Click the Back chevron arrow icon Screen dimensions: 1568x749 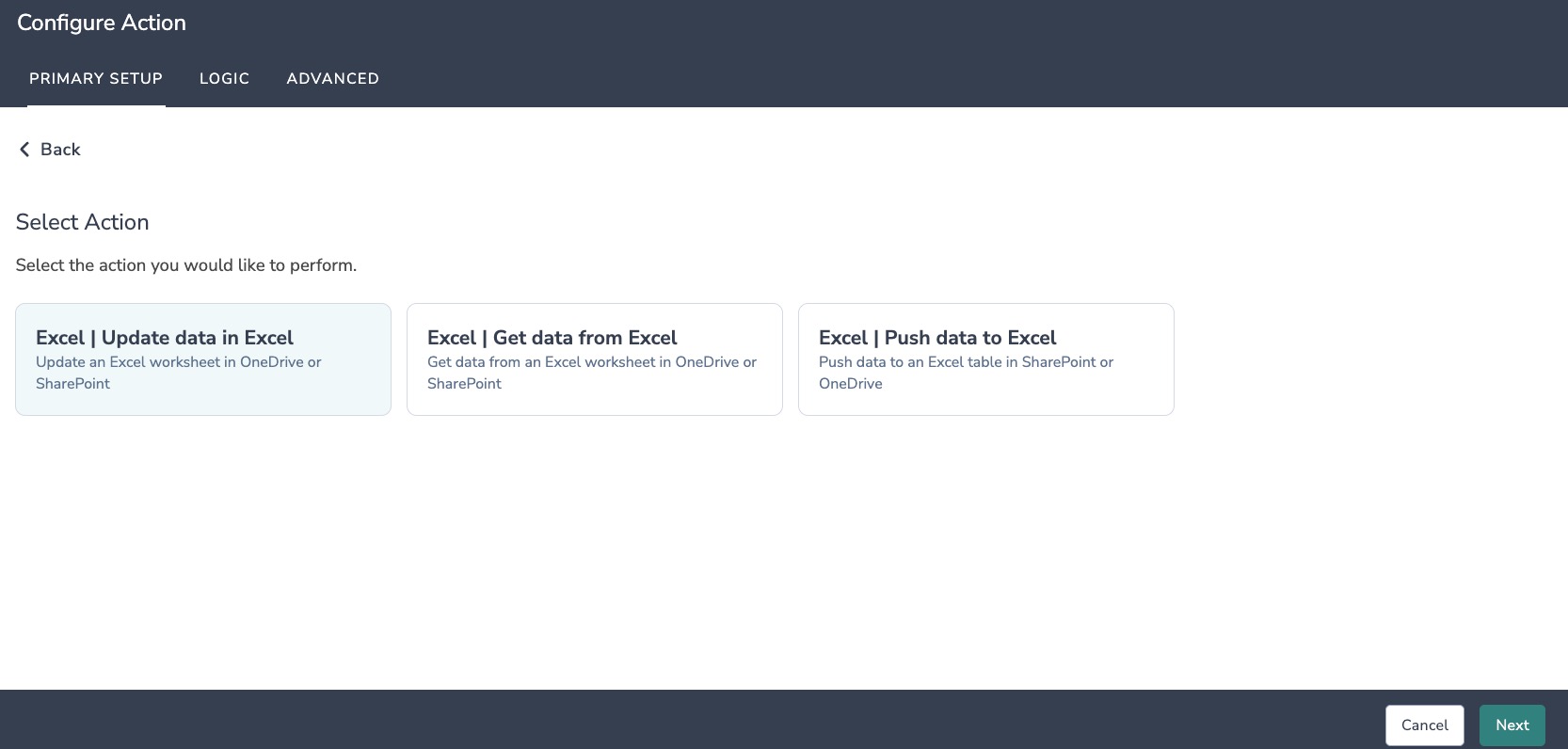[24, 150]
